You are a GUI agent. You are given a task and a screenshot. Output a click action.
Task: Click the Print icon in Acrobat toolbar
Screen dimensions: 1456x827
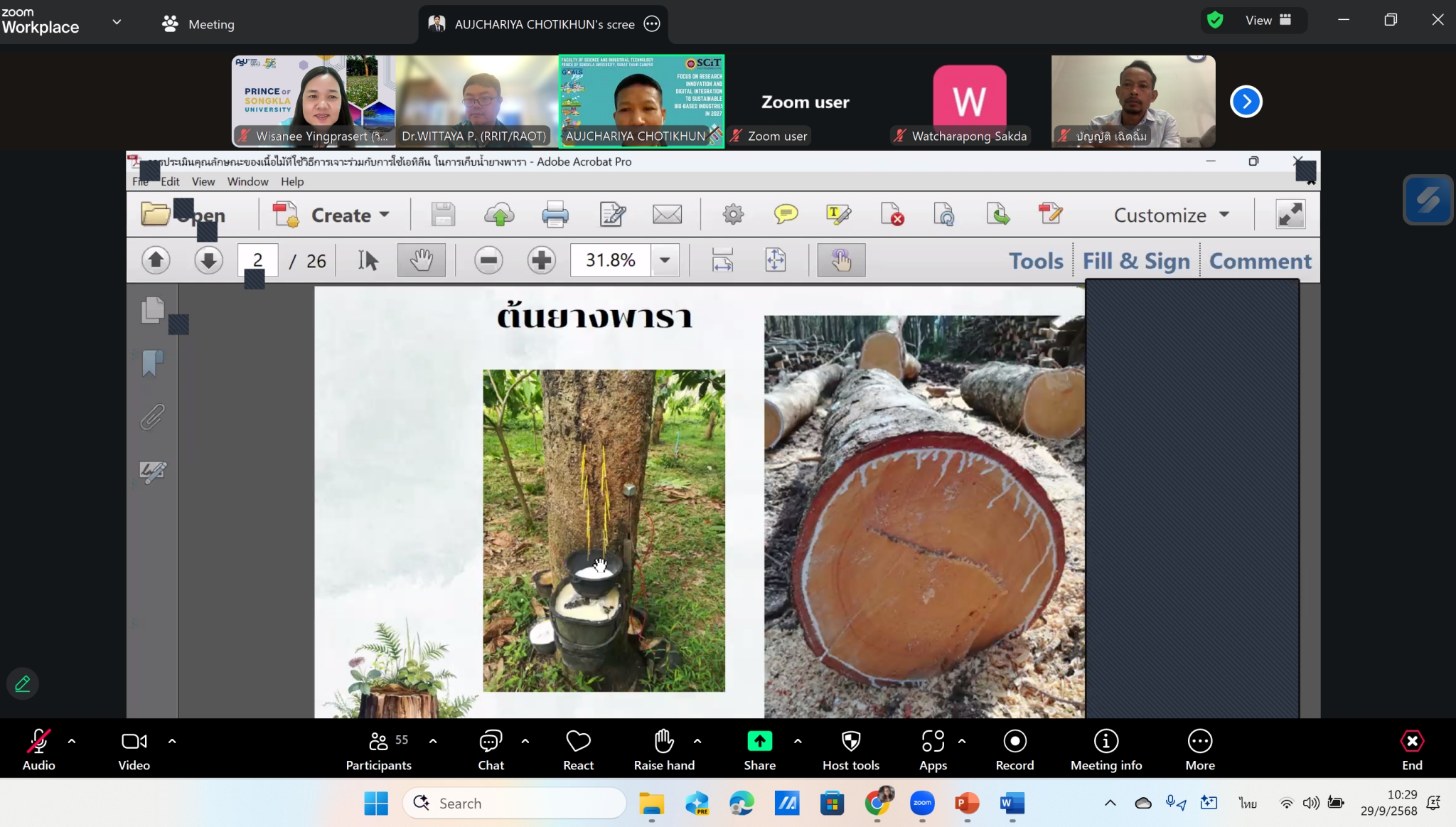point(555,214)
